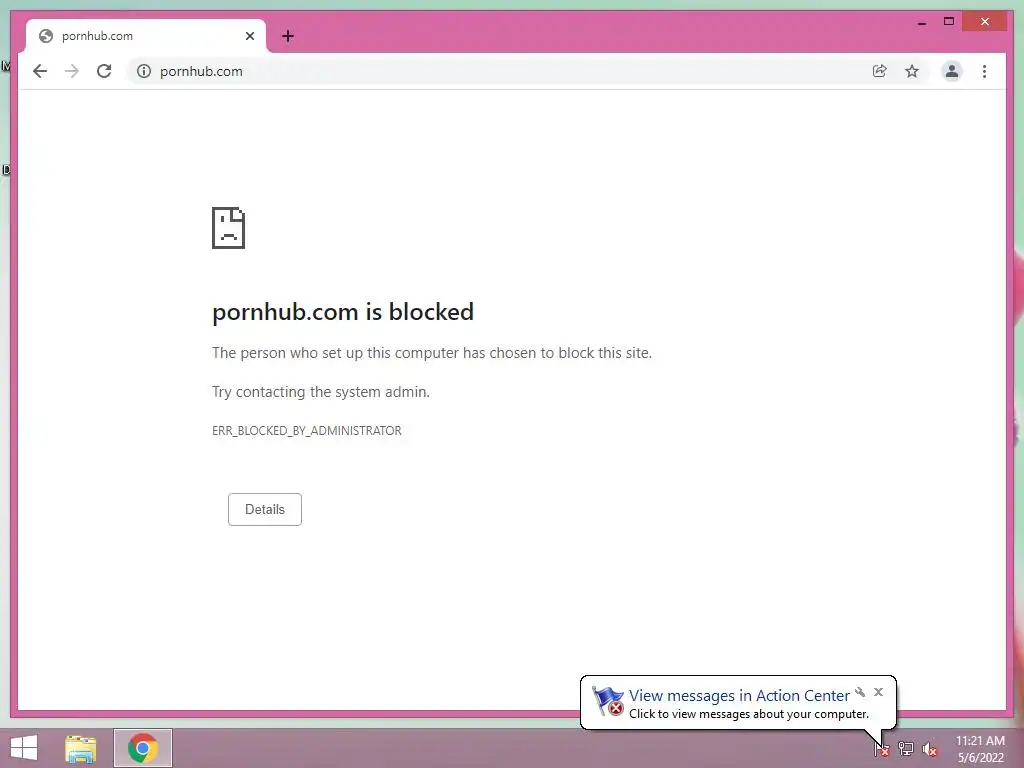The image size is (1024, 768).
Task: Open the Chrome profile avatar menu
Action: point(952,71)
